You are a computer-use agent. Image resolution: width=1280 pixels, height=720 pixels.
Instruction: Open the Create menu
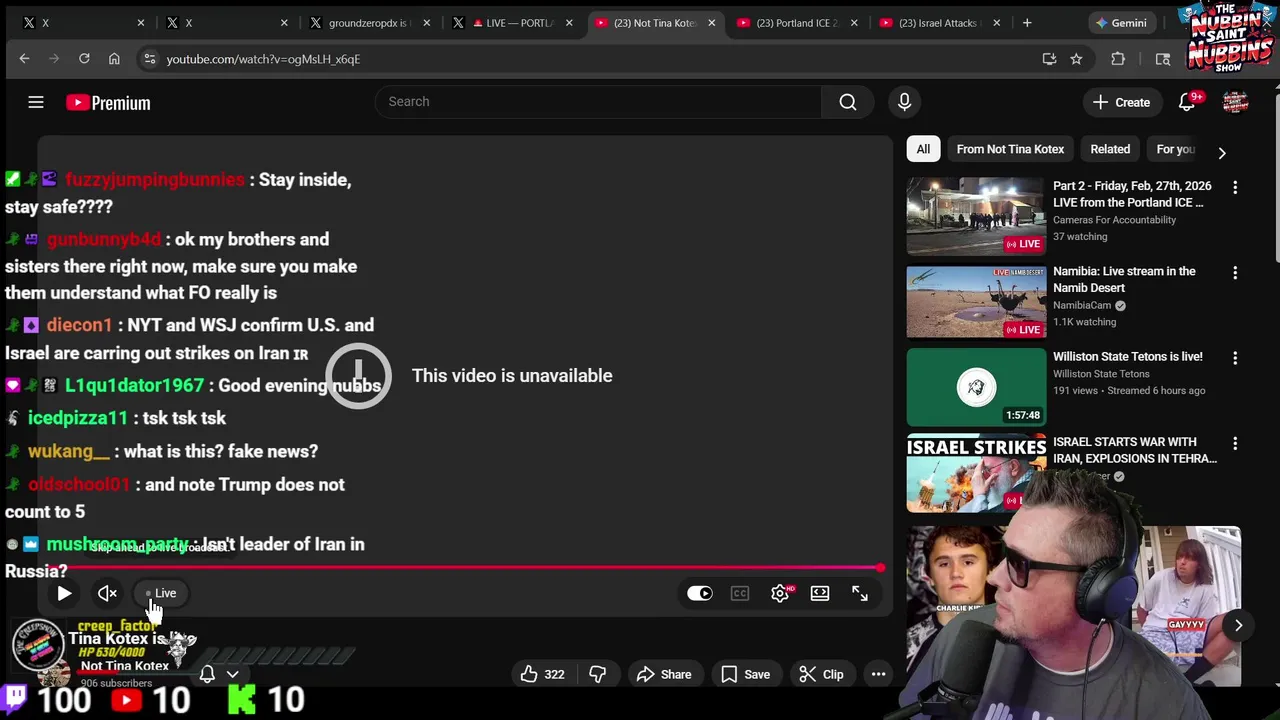pos(1121,102)
